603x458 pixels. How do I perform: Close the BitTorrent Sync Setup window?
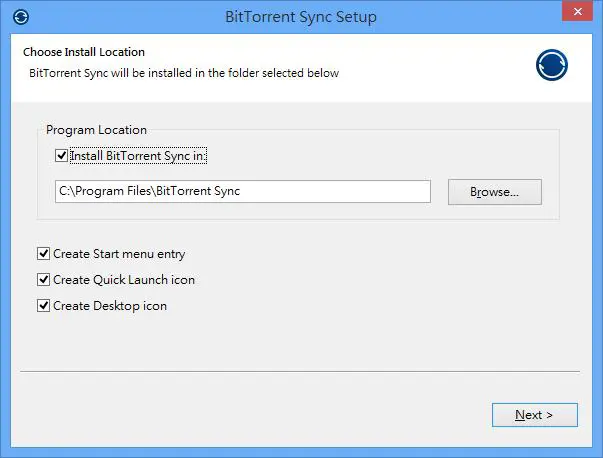577,12
